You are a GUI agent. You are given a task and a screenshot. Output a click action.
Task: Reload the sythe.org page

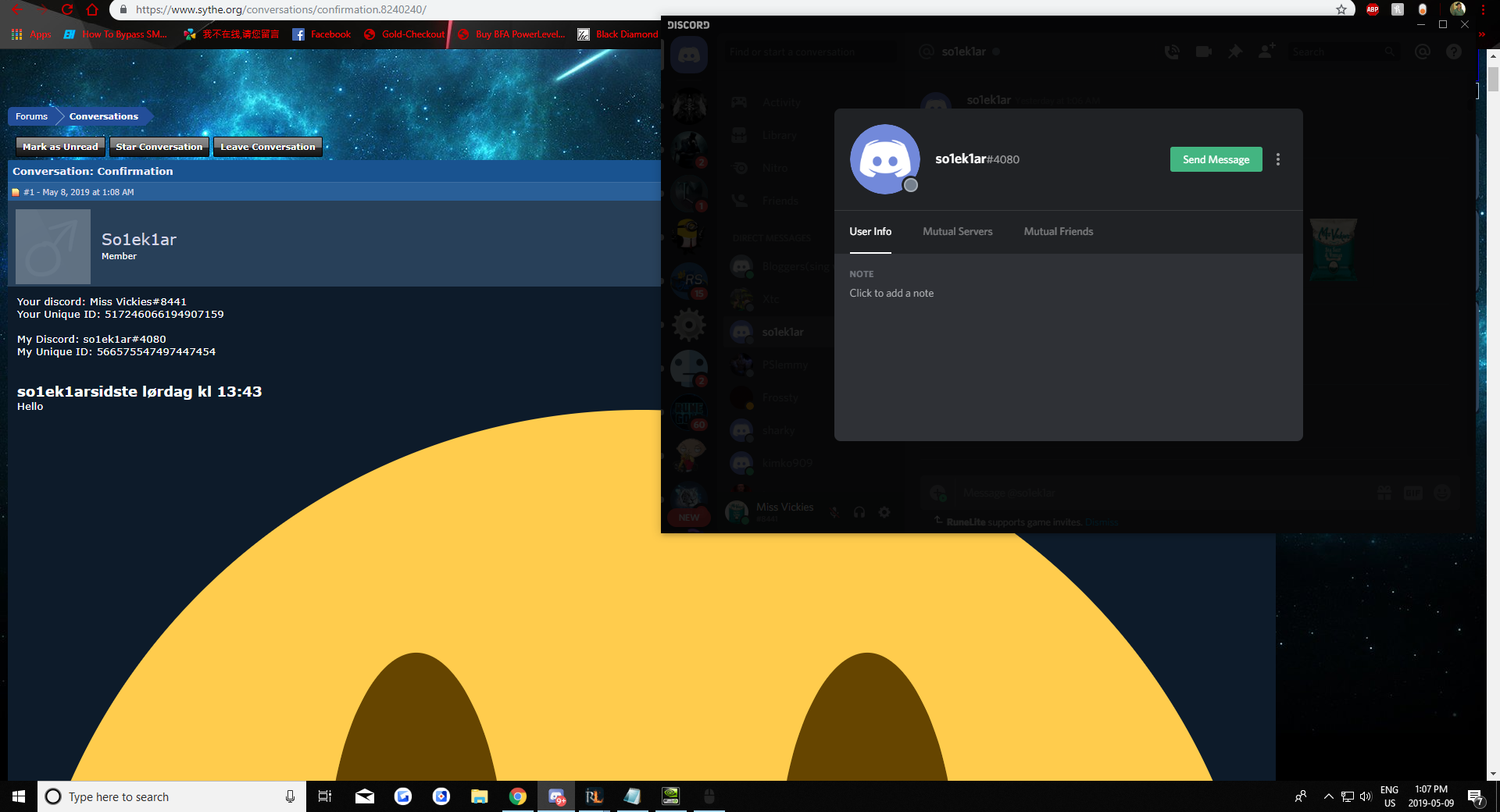coord(67,9)
